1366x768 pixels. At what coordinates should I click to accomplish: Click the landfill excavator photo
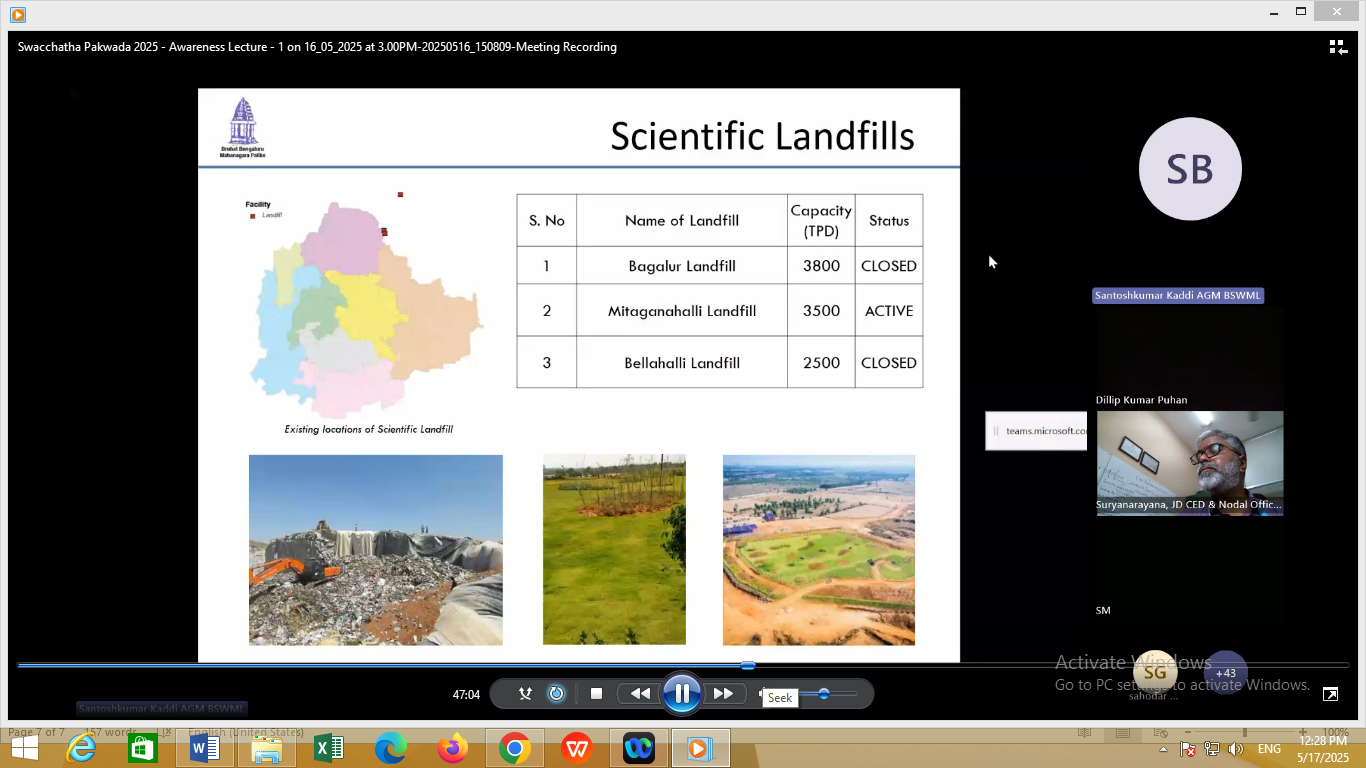click(376, 550)
